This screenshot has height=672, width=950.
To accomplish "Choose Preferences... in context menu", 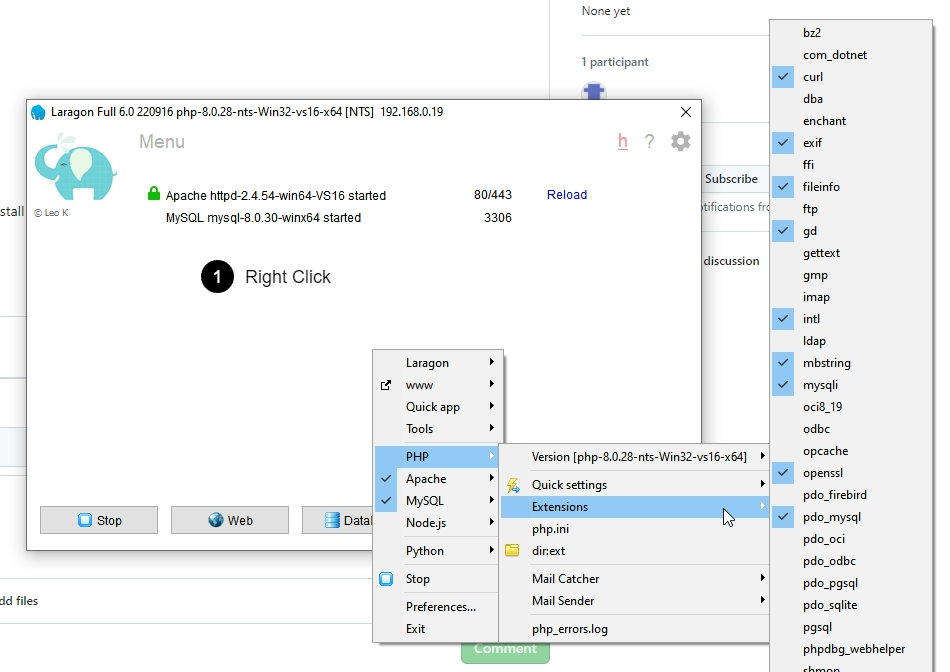I will (438, 607).
